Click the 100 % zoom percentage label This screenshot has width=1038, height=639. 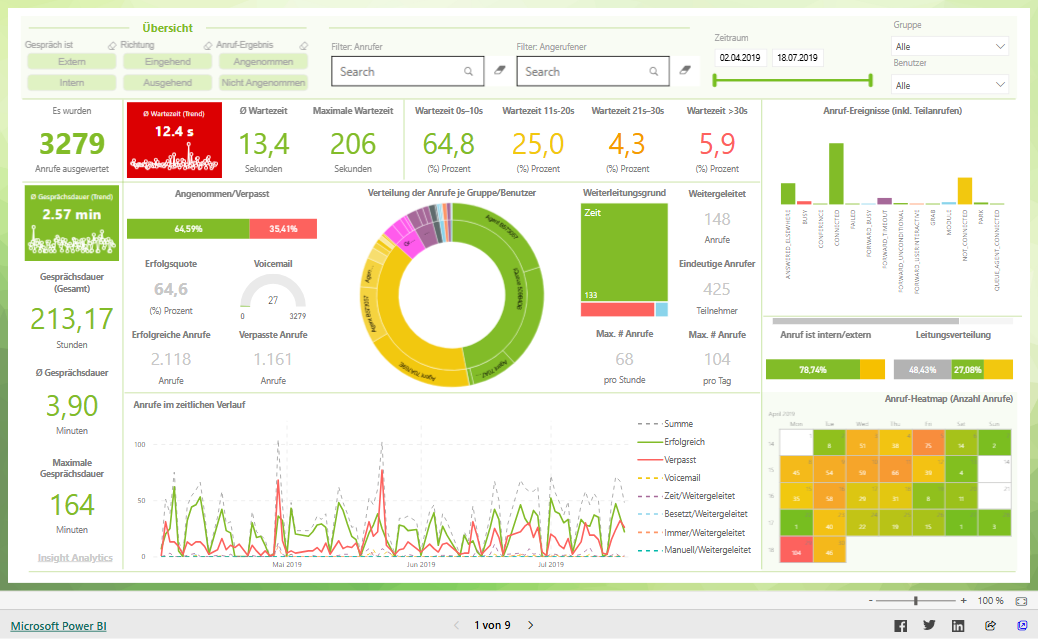point(990,601)
